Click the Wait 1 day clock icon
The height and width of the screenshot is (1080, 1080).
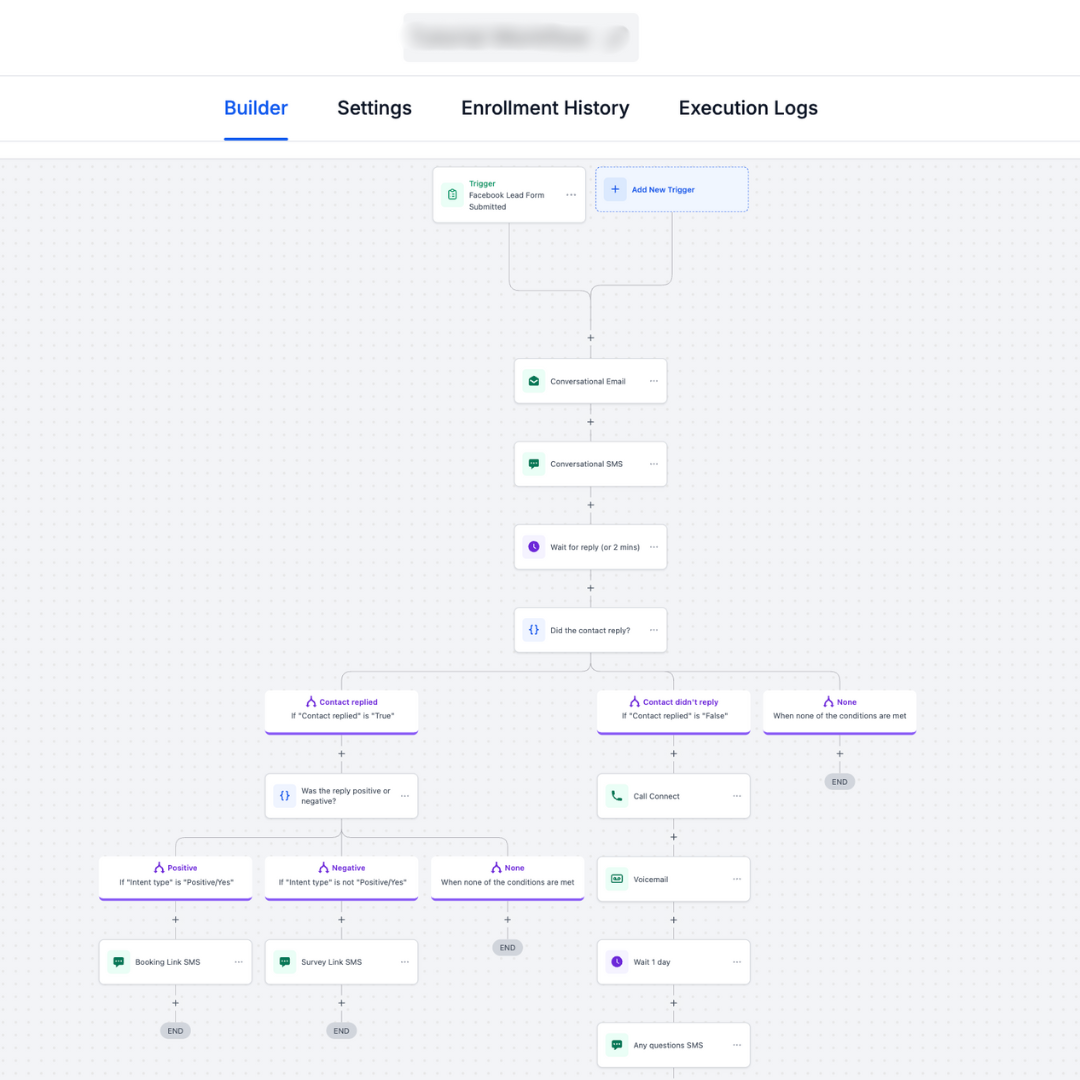coord(617,962)
